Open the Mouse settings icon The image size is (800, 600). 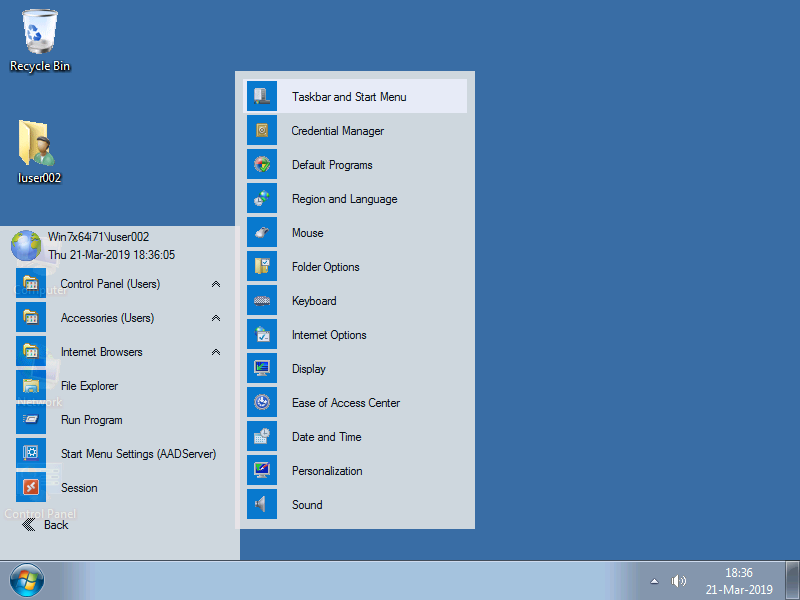(x=262, y=233)
